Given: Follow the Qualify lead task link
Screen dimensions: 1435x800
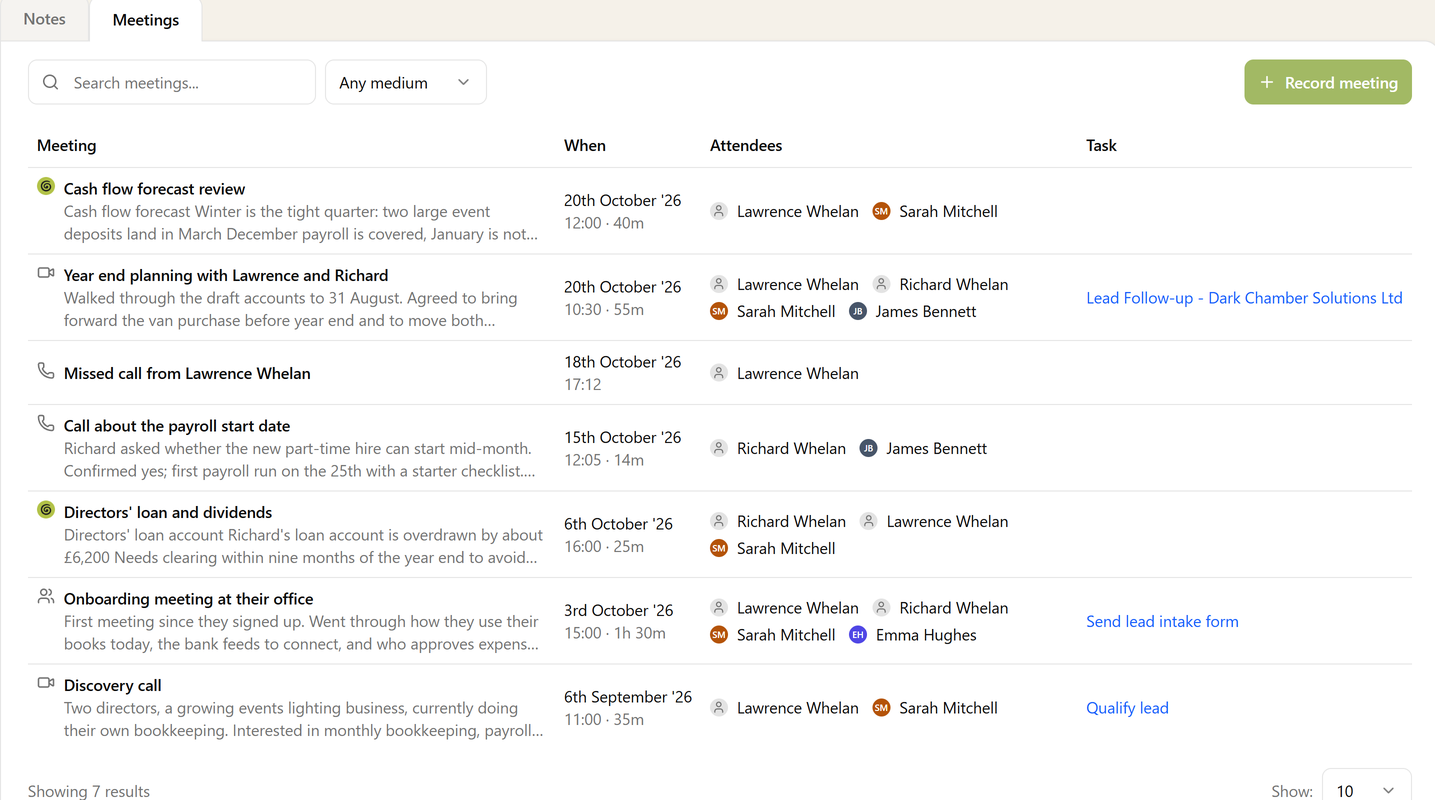Looking at the screenshot, I should 1127,708.
